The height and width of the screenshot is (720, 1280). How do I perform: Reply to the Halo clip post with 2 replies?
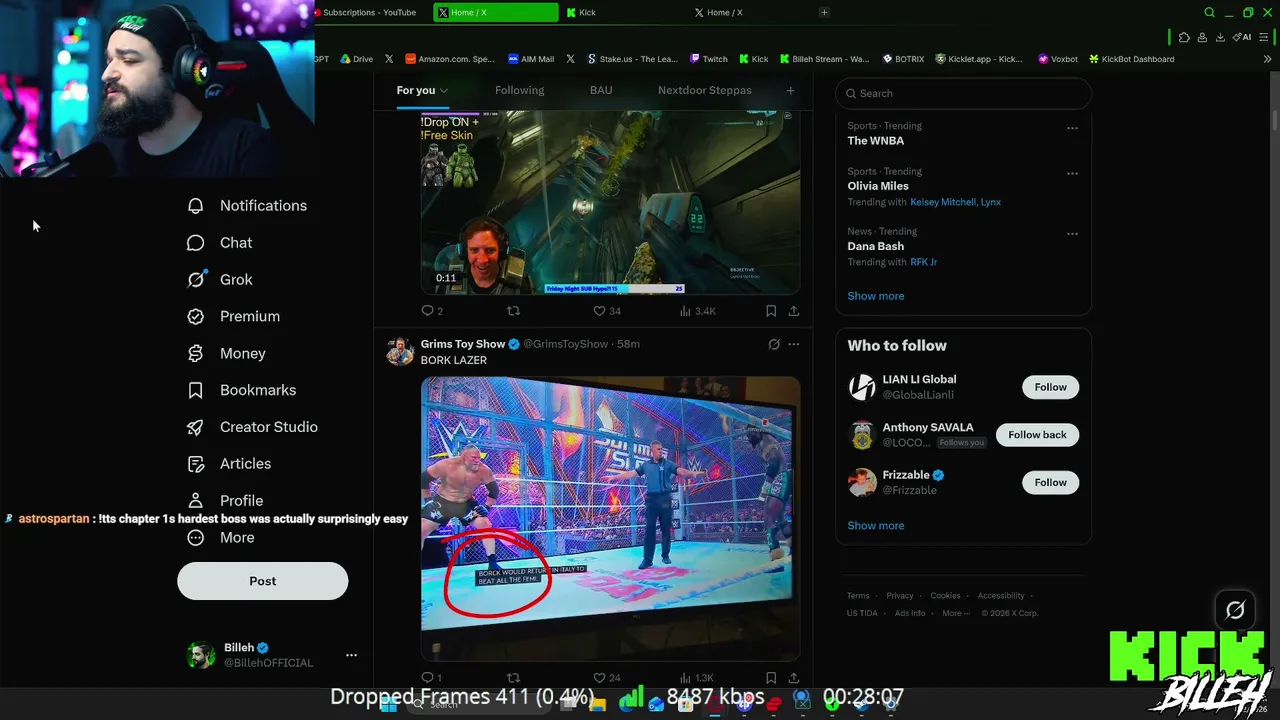[x=432, y=311]
